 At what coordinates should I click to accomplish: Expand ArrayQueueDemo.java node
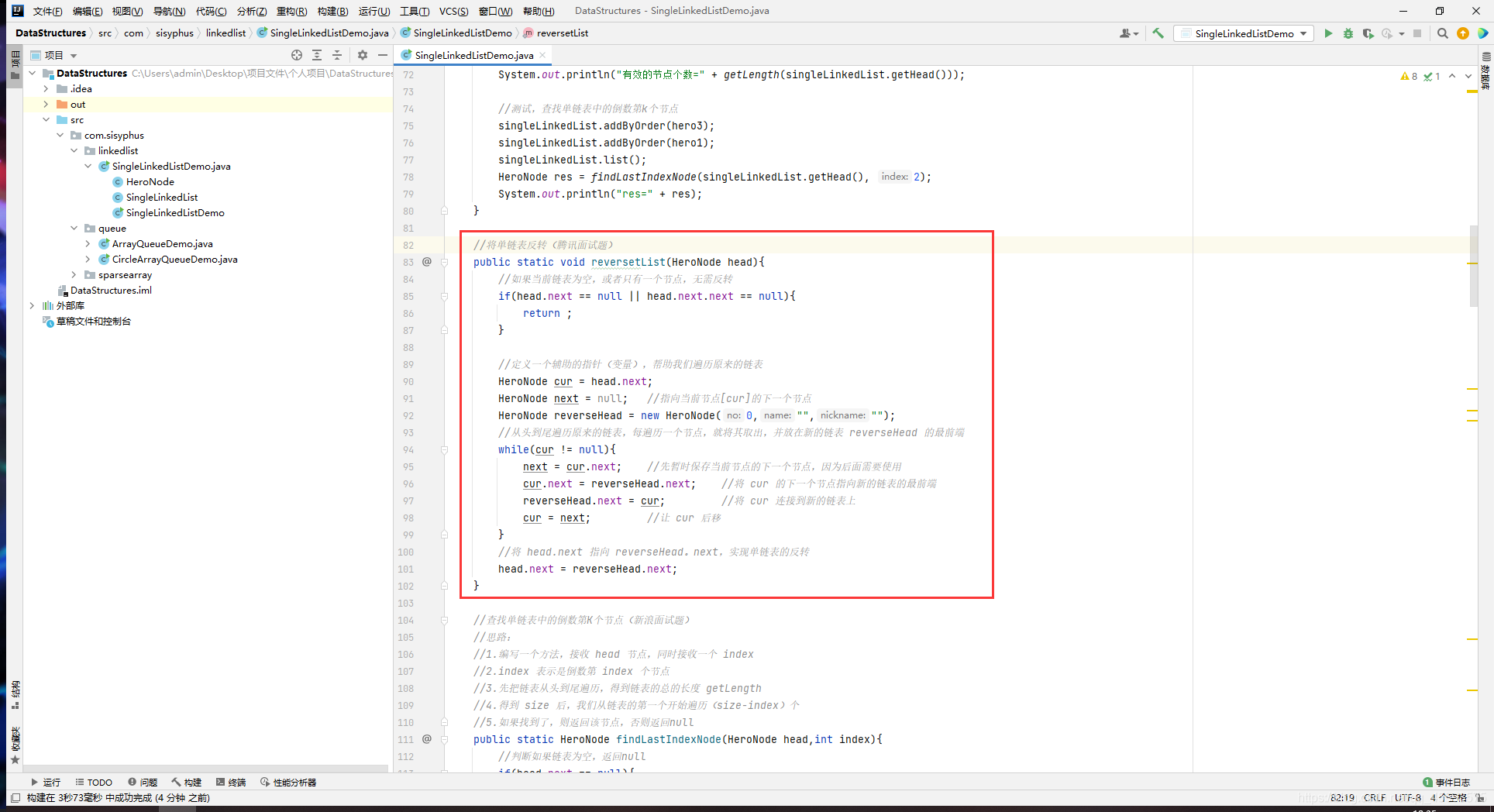[88, 243]
